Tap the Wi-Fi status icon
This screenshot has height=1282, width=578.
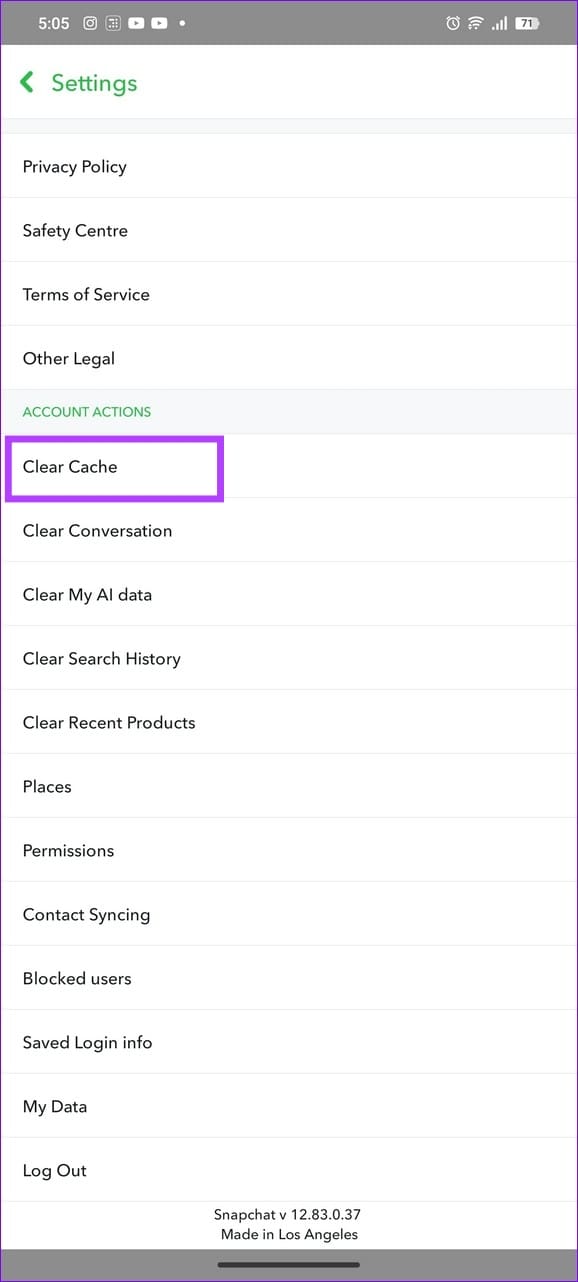click(x=475, y=23)
